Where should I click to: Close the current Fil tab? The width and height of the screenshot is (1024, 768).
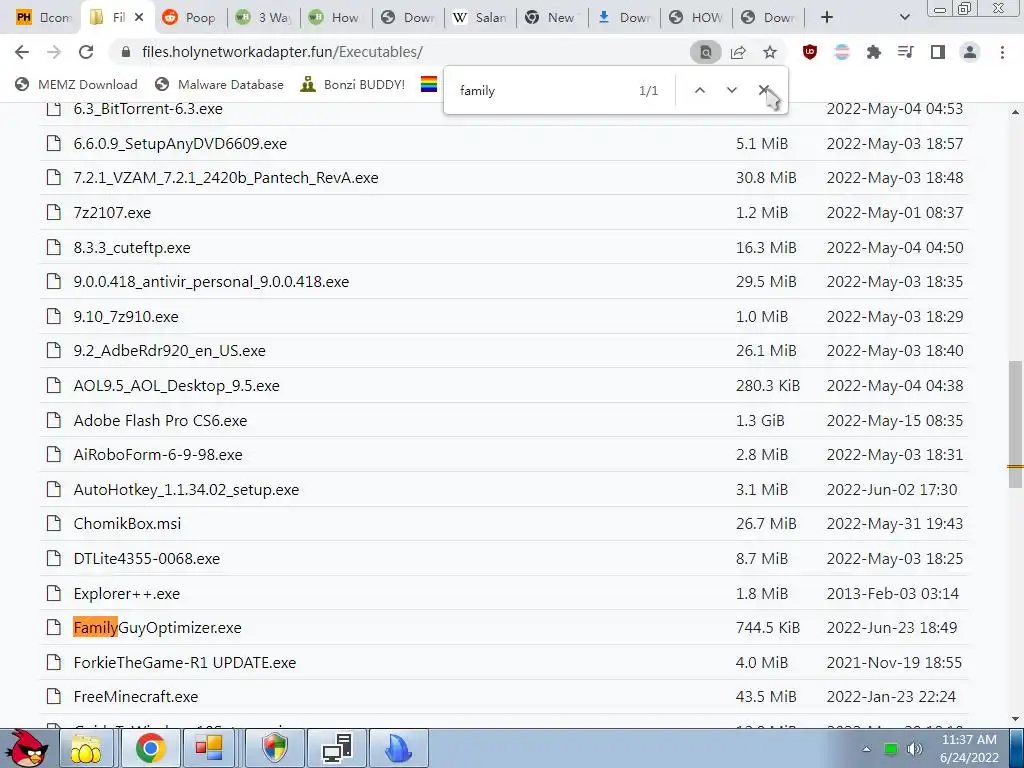click(139, 18)
